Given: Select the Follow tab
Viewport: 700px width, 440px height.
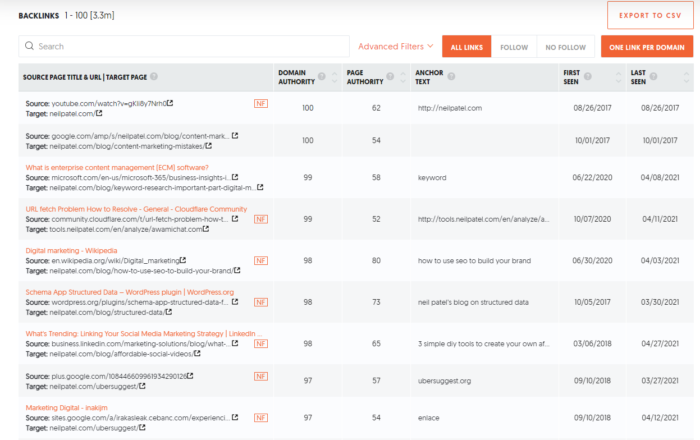Looking at the screenshot, I should pyautogui.click(x=514, y=46).
